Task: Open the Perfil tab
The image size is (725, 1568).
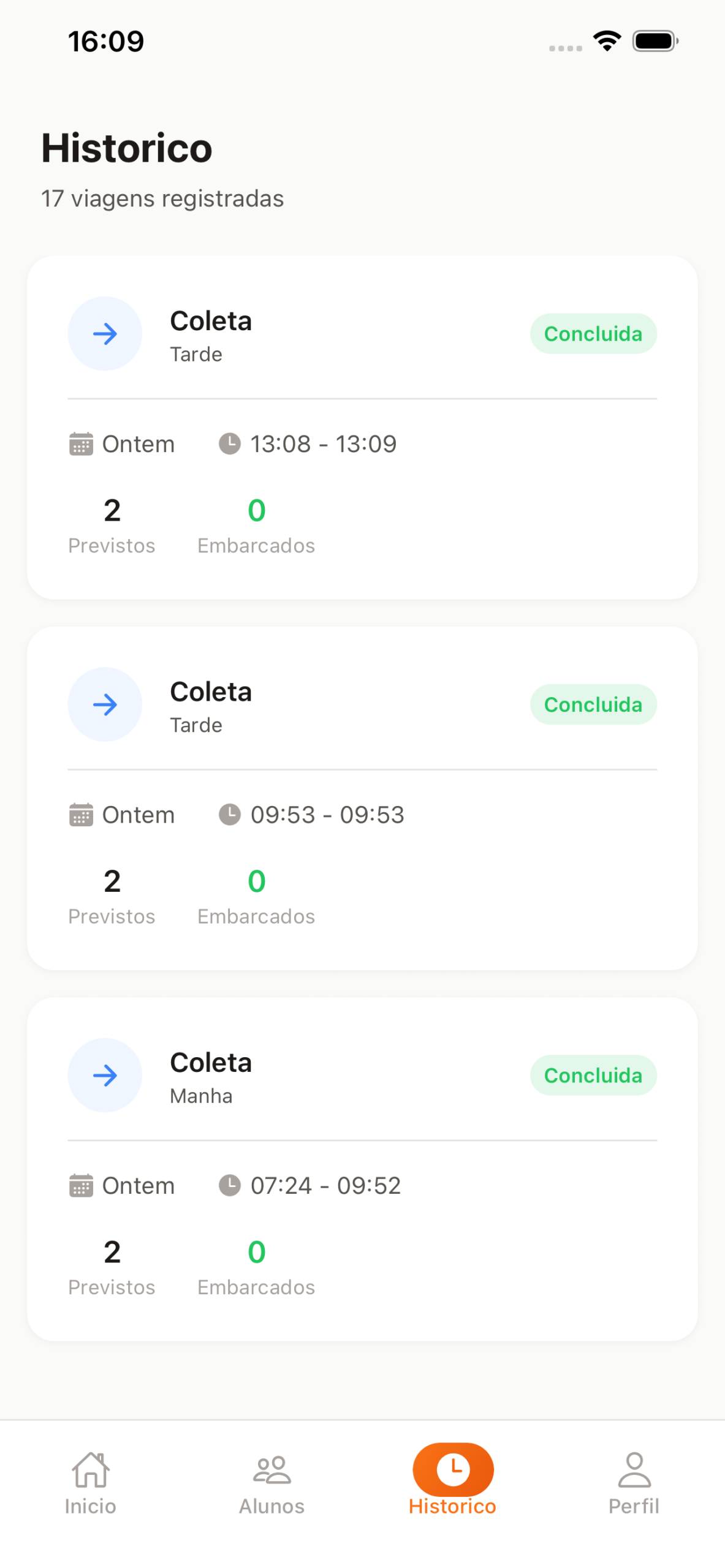Action: (x=634, y=1481)
